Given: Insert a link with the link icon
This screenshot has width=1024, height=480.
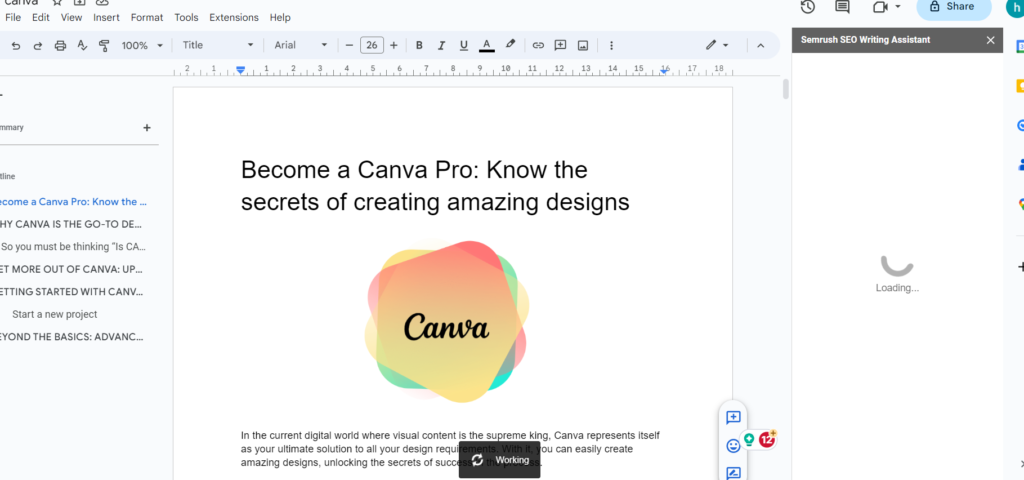Looking at the screenshot, I should [538, 45].
